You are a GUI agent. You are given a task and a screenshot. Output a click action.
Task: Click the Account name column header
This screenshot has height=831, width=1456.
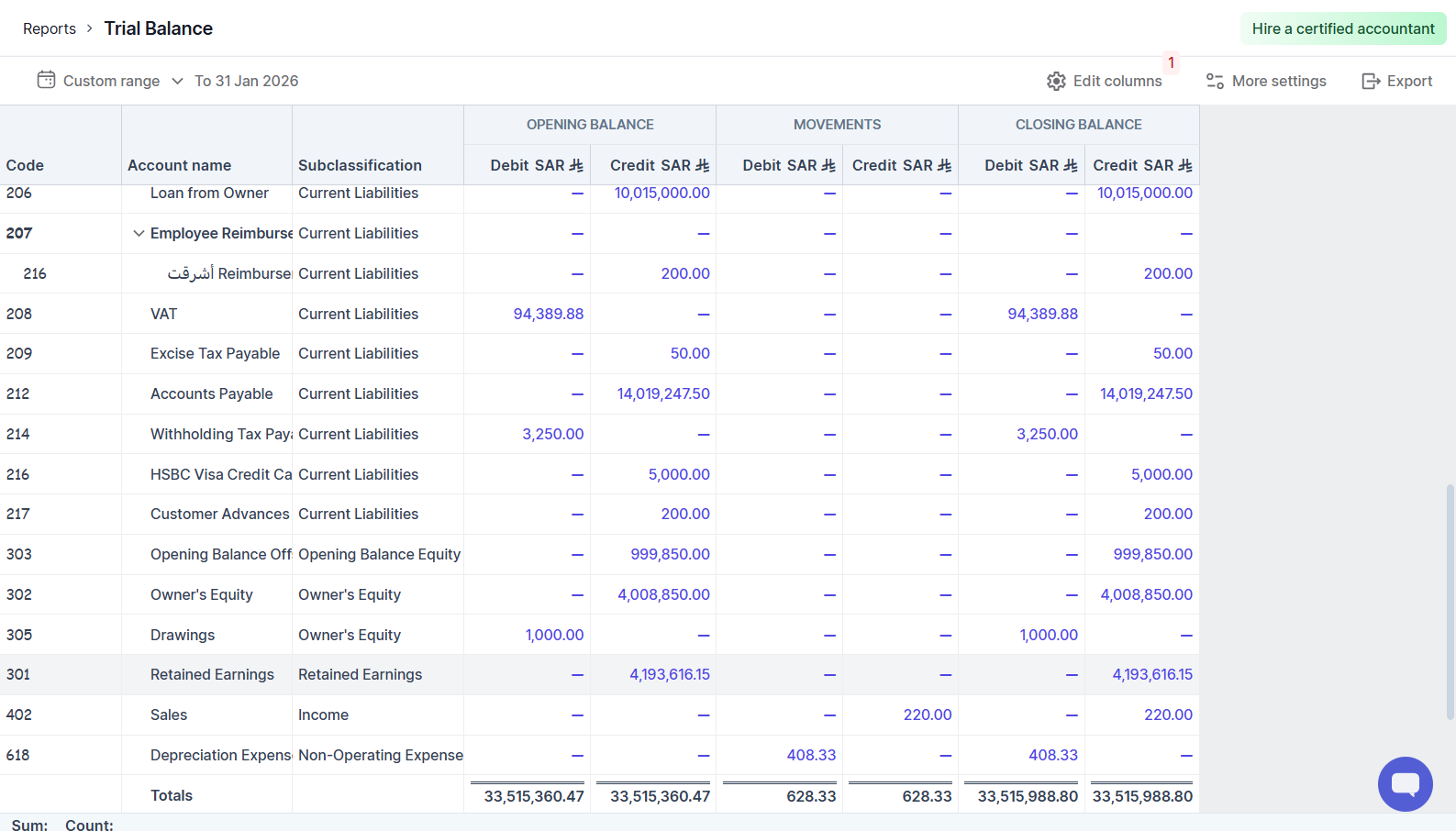pyautogui.click(x=180, y=166)
